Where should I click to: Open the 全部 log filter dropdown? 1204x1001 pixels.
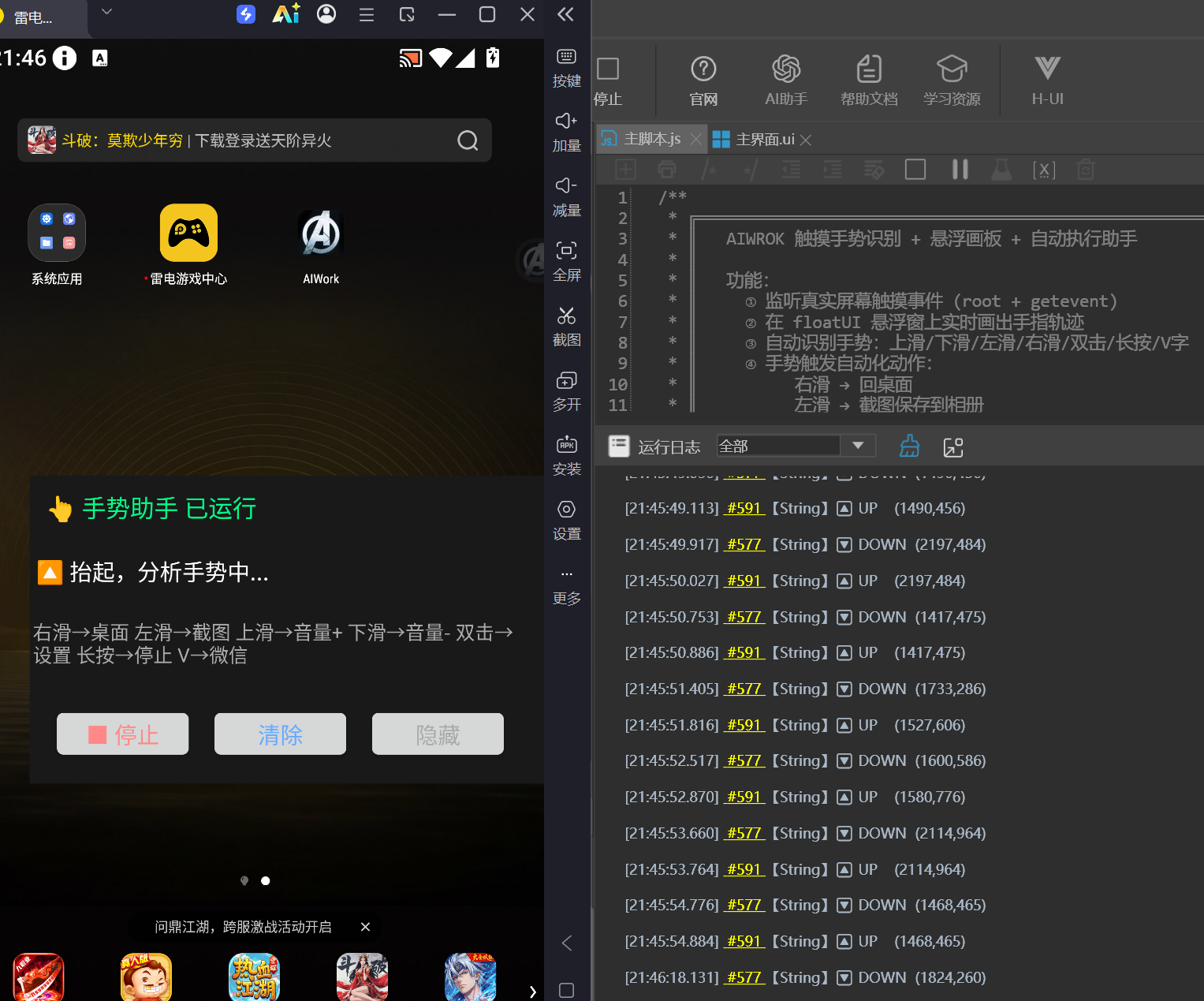[x=796, y=446]
